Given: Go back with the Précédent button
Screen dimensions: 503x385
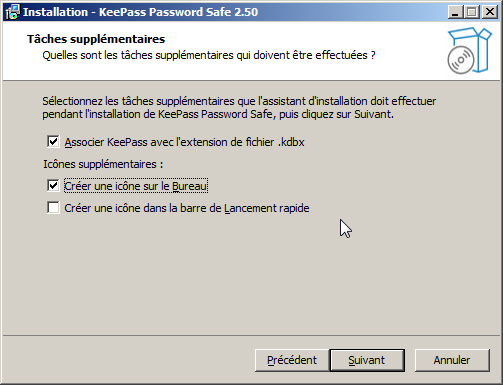Looking at the screenshot, I should point(292,360).
